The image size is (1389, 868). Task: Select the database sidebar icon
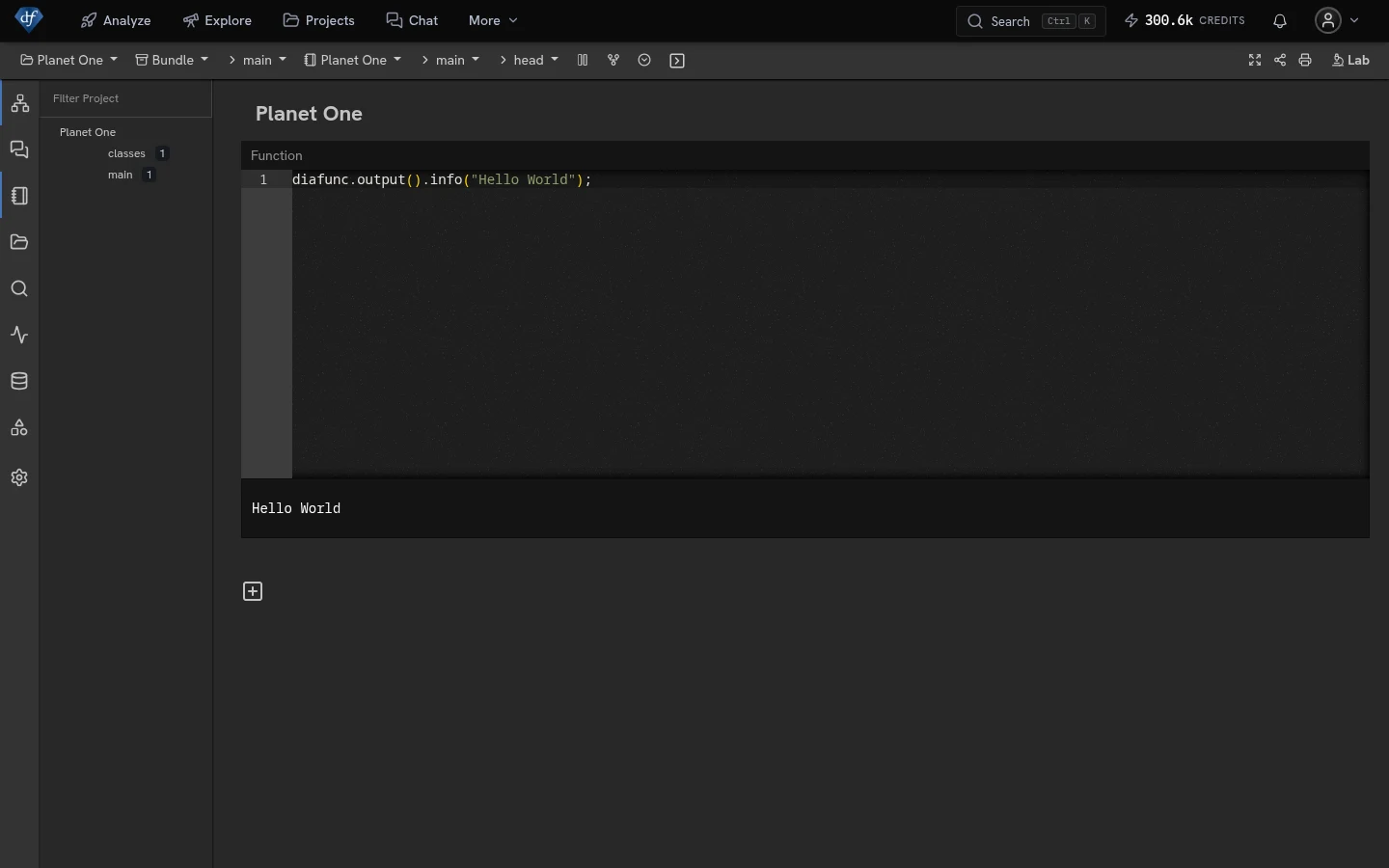pyautogui.click(x=19, y=381)
